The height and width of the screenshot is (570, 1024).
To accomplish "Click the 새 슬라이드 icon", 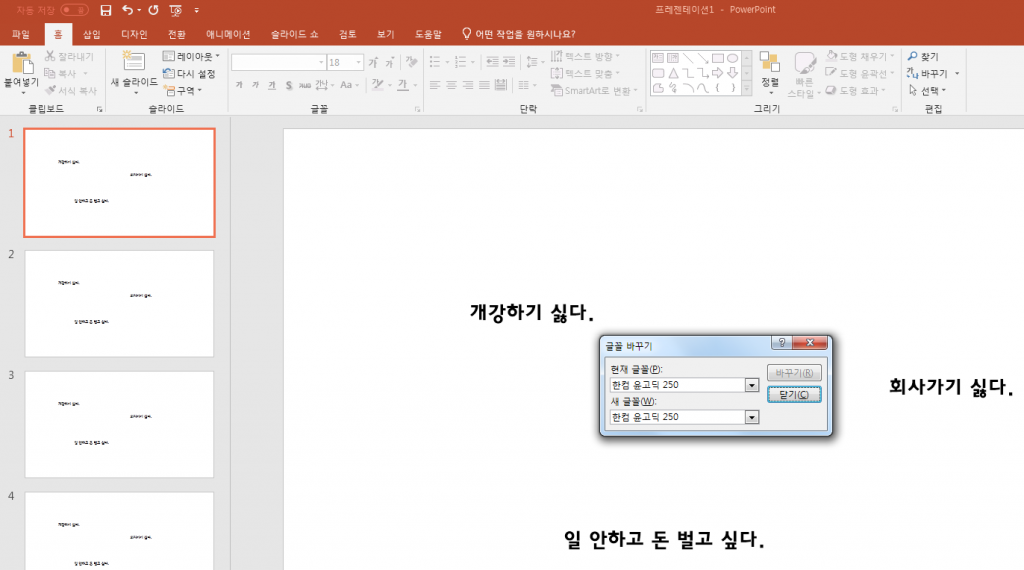I will (x=133, y=61).
